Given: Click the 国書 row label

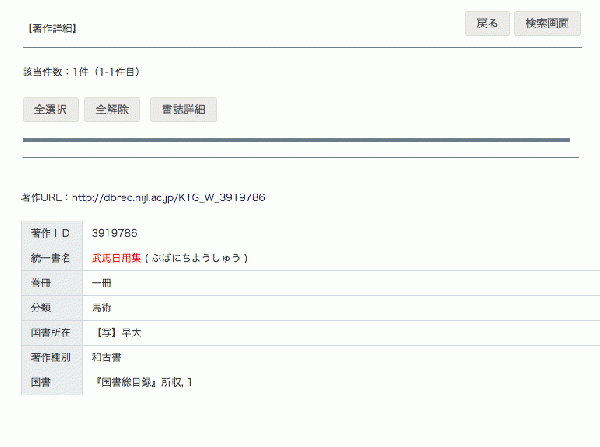Looking at the screenshot, I should [x=41, y=382].
